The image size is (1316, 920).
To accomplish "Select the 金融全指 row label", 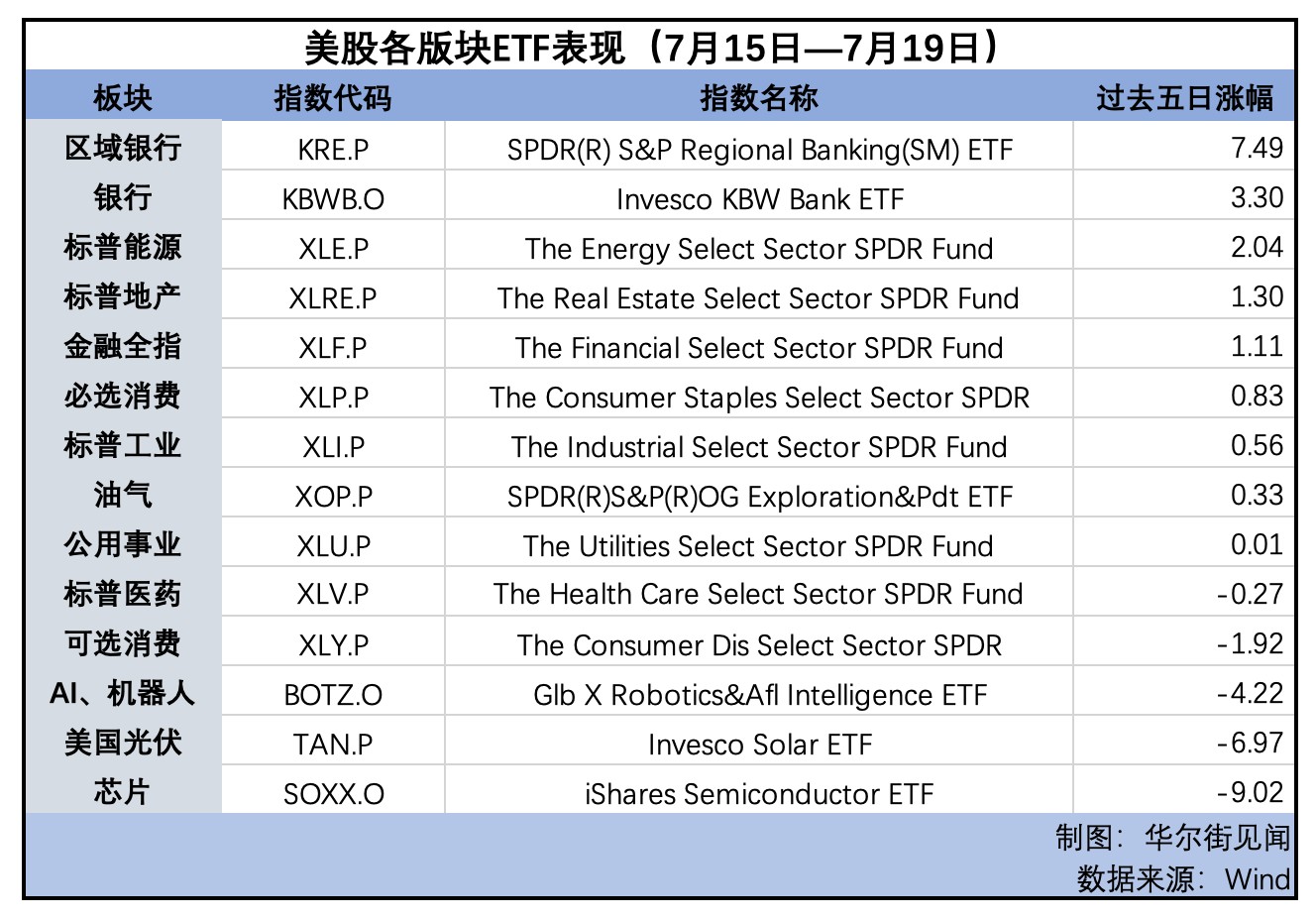I will (x=123, y=347).
